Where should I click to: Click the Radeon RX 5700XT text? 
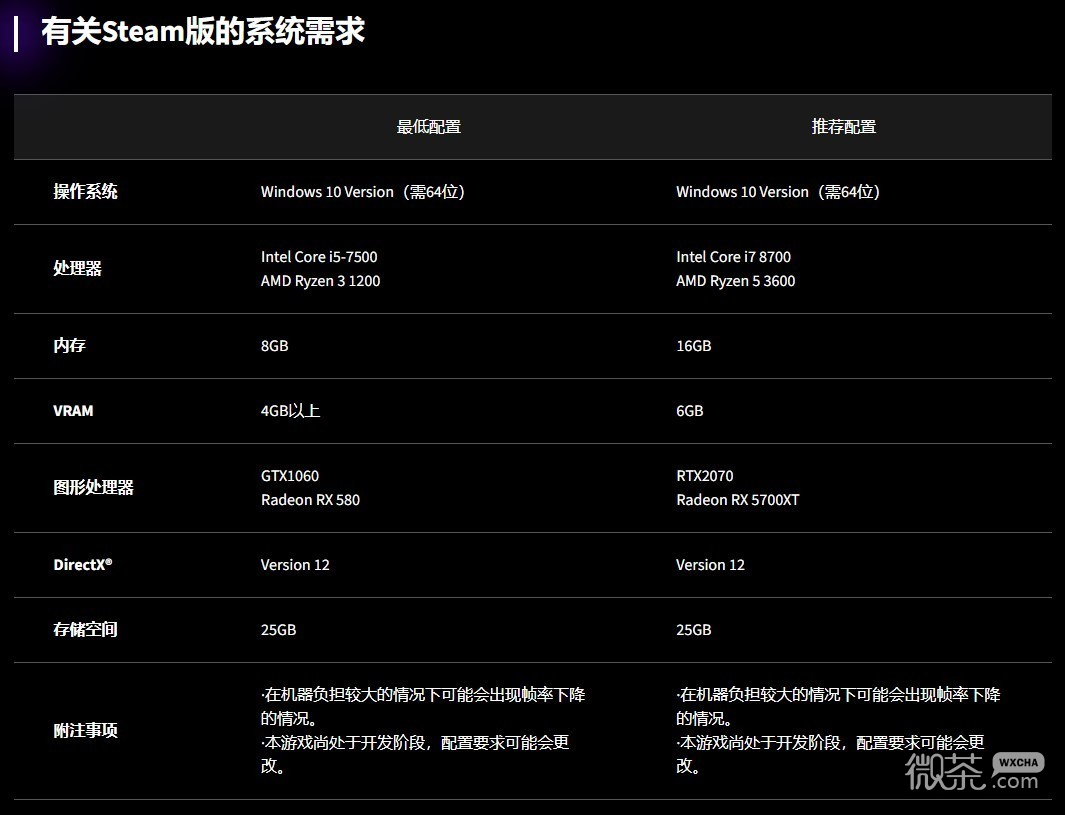[x=738, y=500]
